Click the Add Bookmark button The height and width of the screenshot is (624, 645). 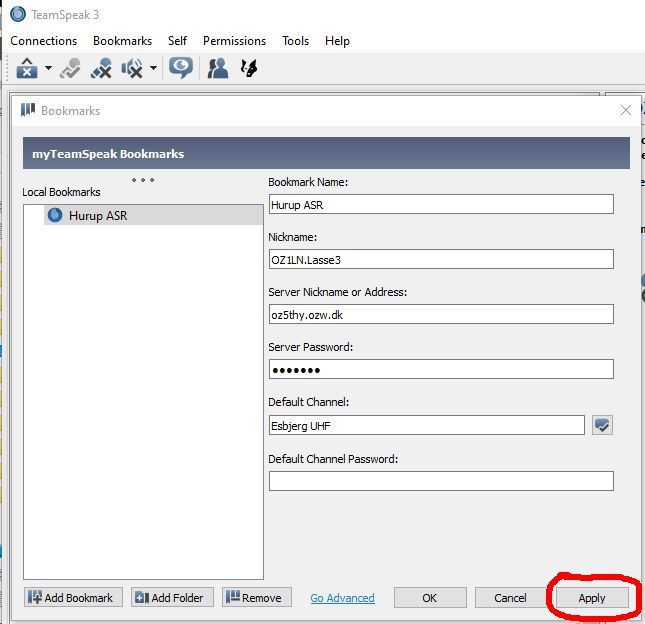(x=73, y=597)
